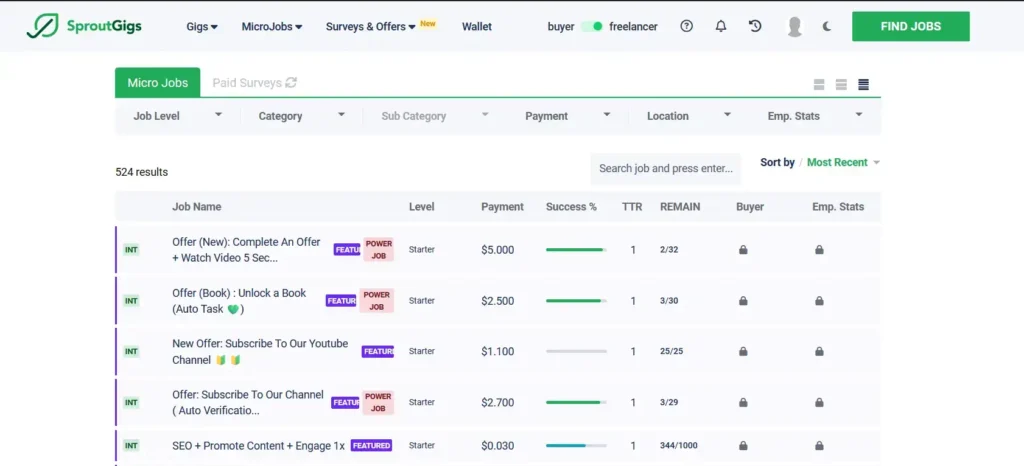The height and width of the screenshot is (466, 1024).
Task: Select the Micro Jobs tab
Action: pyautogui.click(x=157, y=83)
